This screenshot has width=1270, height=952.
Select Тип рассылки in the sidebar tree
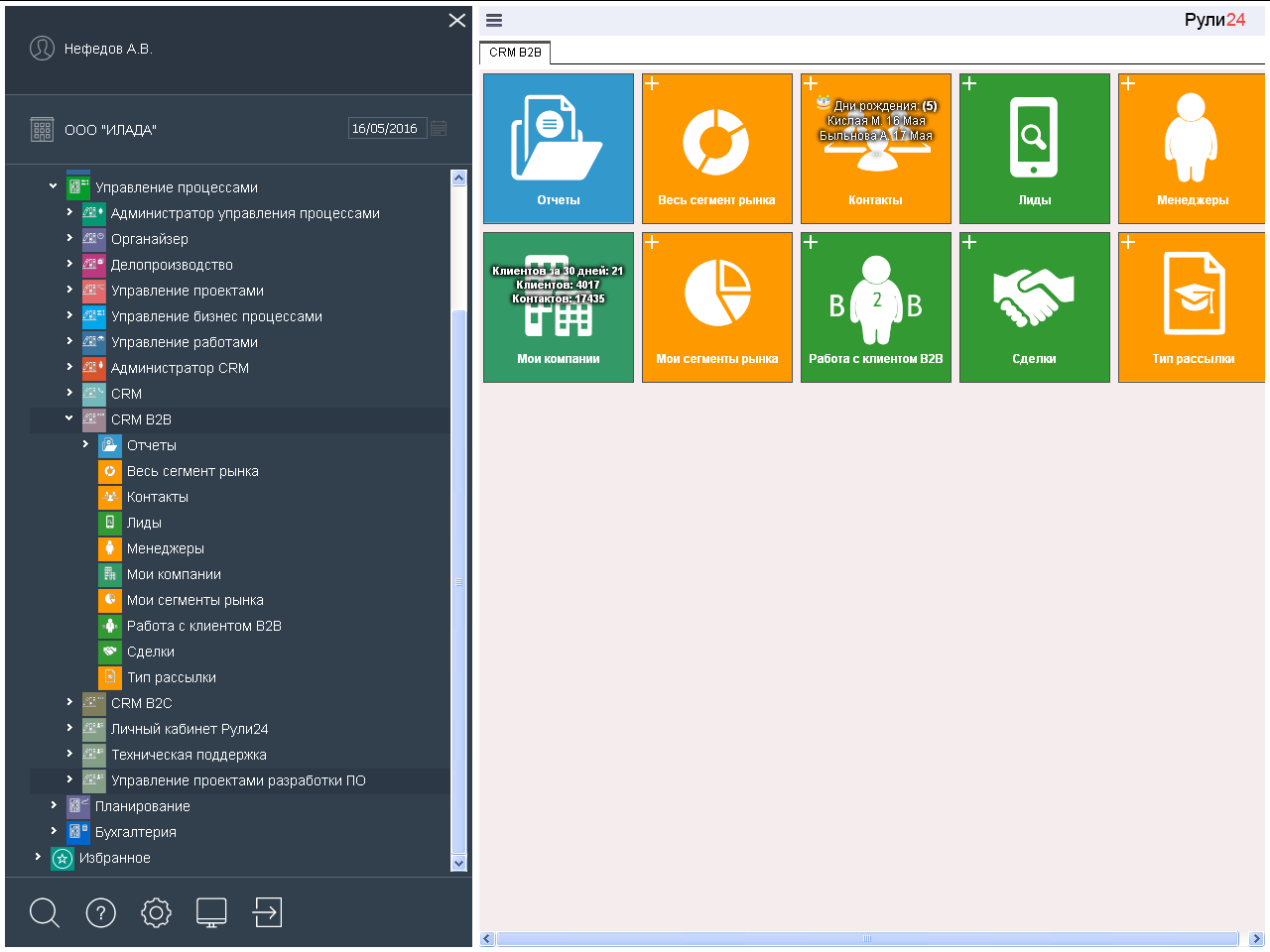[171, 677]
